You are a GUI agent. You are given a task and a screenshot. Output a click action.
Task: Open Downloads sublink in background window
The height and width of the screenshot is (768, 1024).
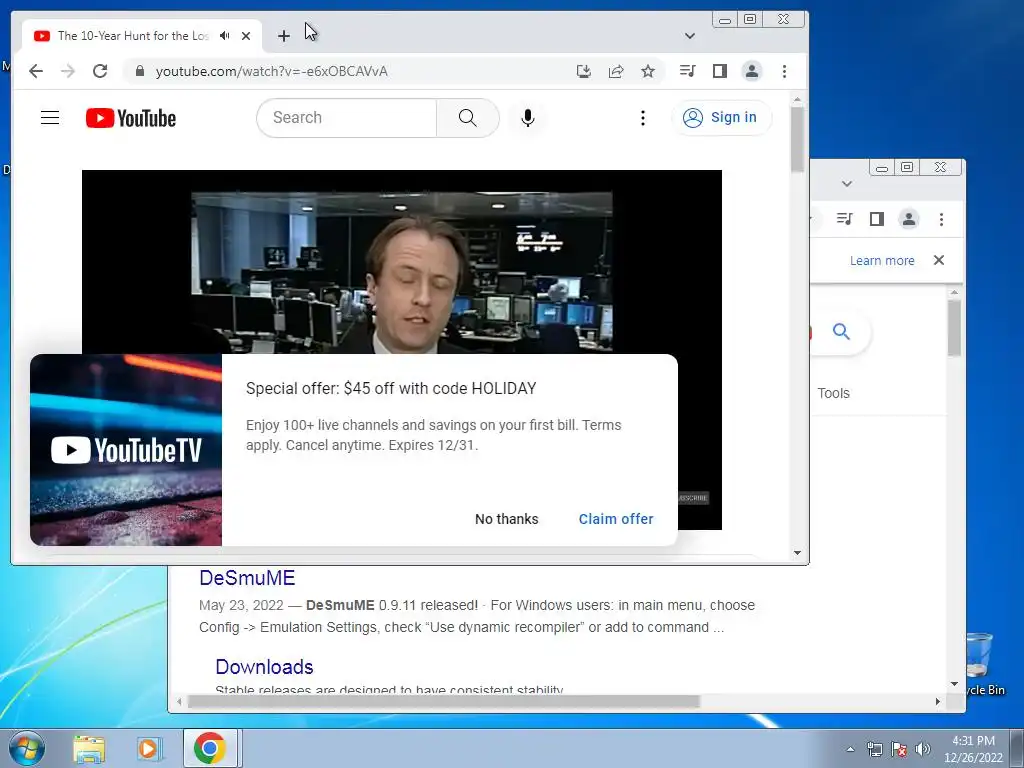point(264,667)
